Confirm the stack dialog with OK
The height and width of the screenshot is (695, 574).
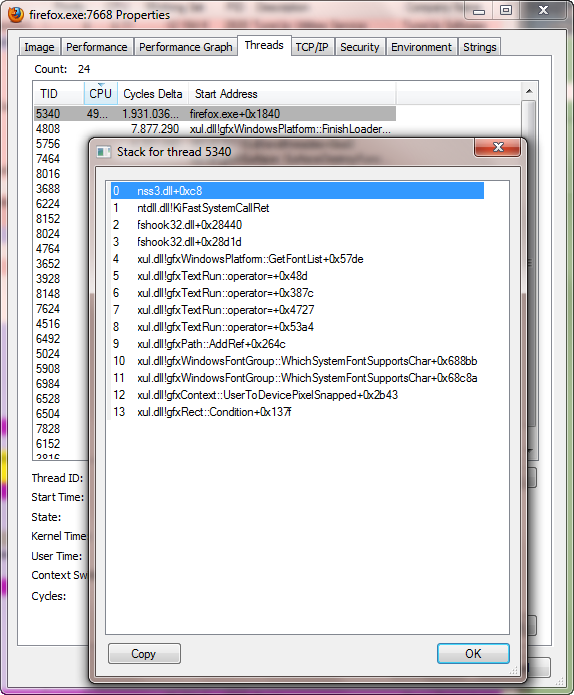[473, 654]
